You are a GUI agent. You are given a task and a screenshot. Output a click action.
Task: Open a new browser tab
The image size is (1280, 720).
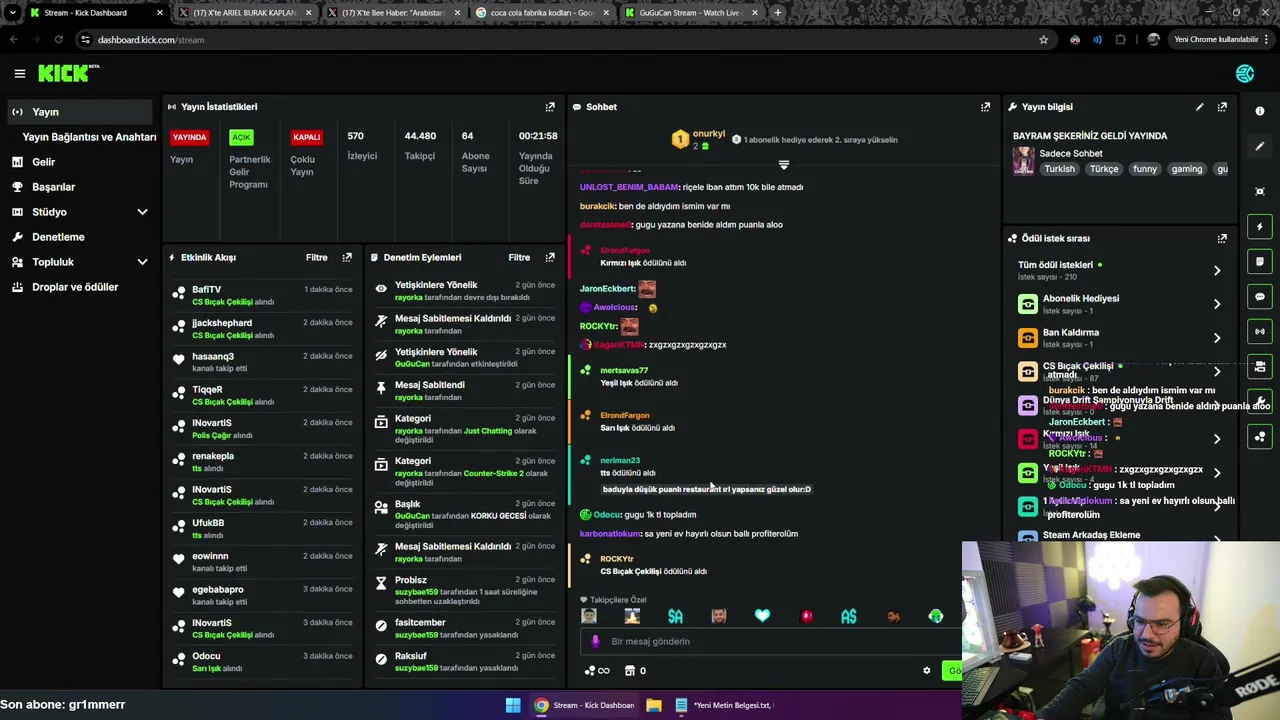coord(778,13)
